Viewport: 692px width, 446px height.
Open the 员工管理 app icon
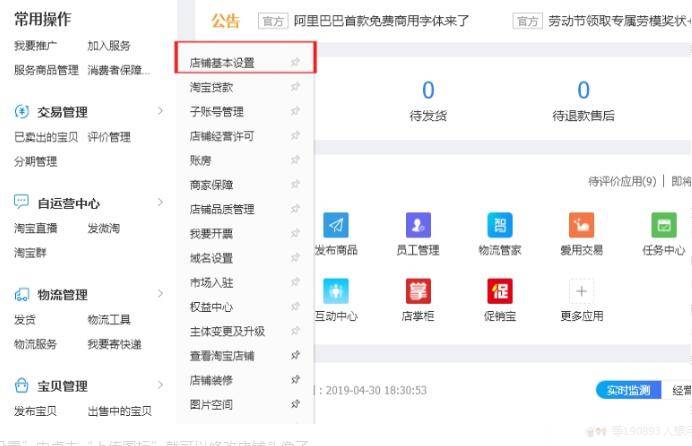(418, 225)
